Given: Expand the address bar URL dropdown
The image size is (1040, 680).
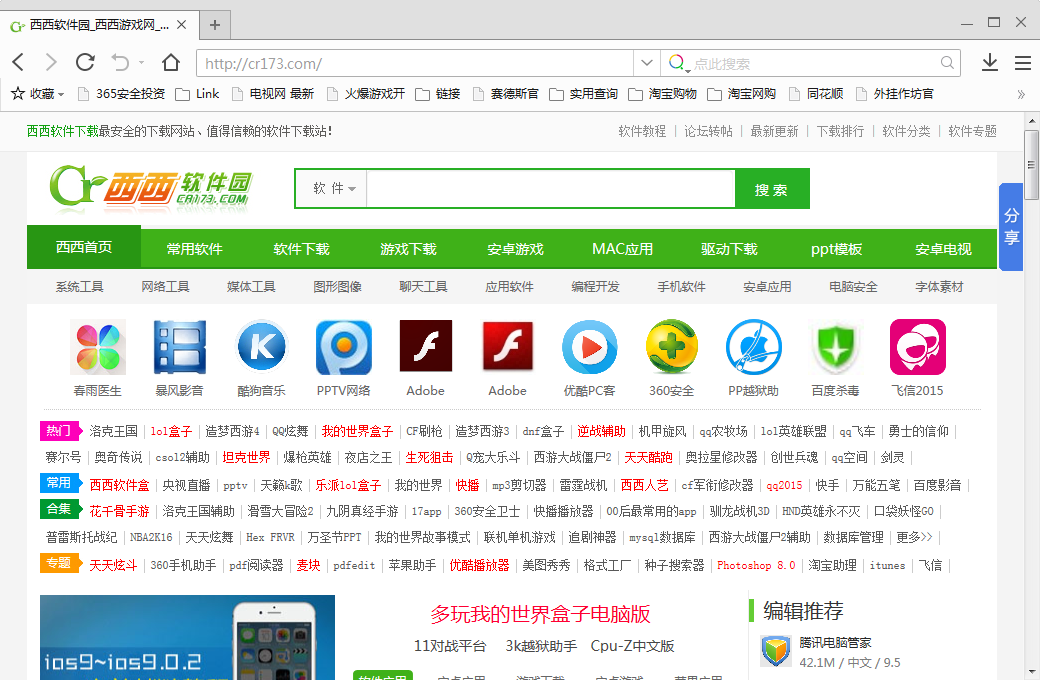Looking at the screenshot, I should [647, 63].
